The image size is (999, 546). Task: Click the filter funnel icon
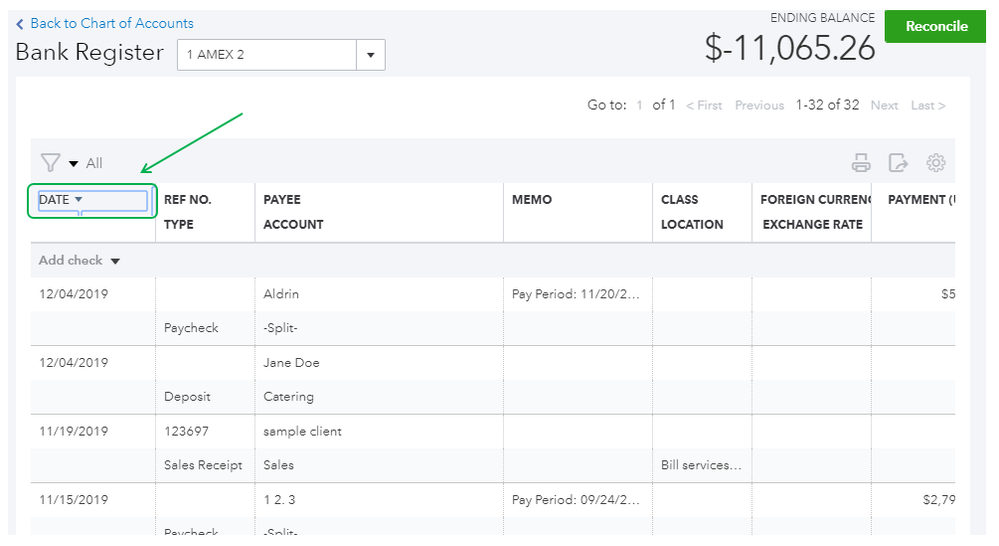click(x=50, y=163)
